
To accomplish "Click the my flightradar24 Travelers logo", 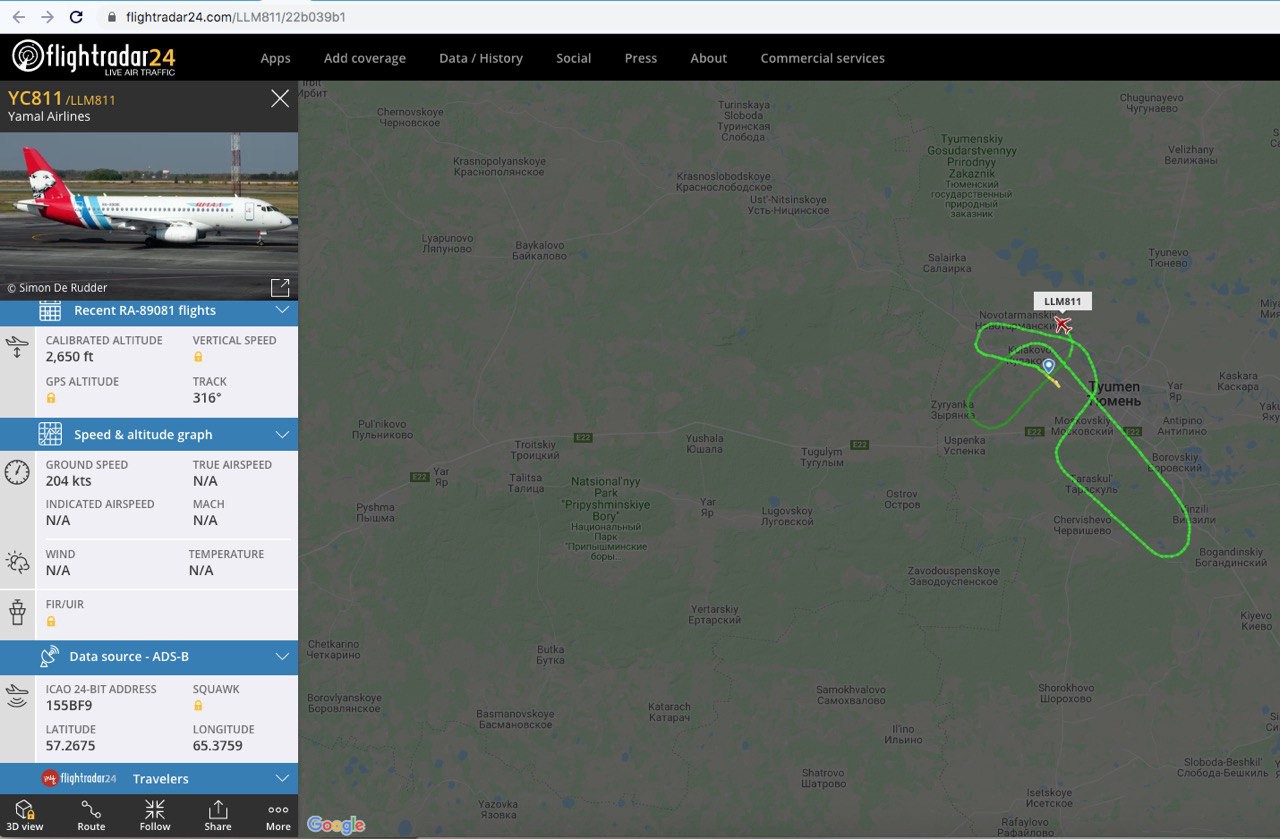I will click(x=79, y=778).
